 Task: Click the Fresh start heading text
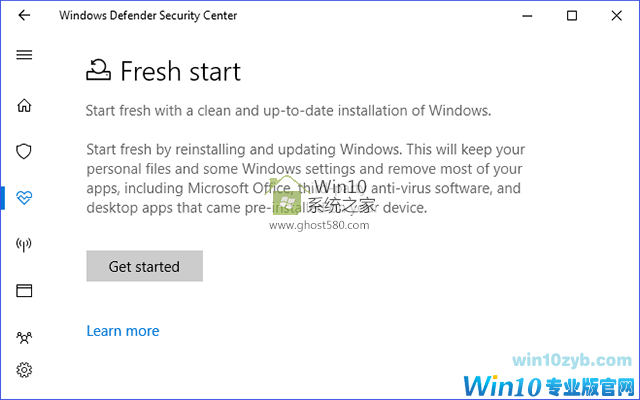[x=181, y=72]
